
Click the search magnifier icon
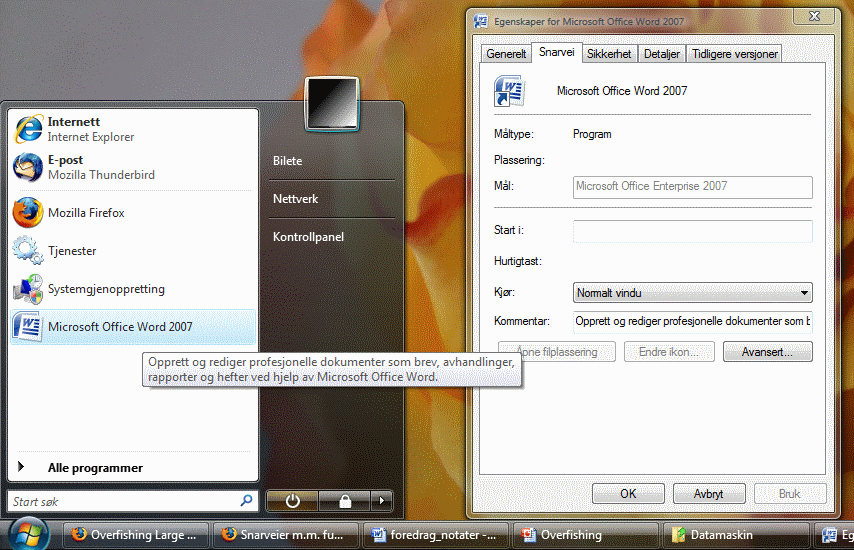(246, 500)
